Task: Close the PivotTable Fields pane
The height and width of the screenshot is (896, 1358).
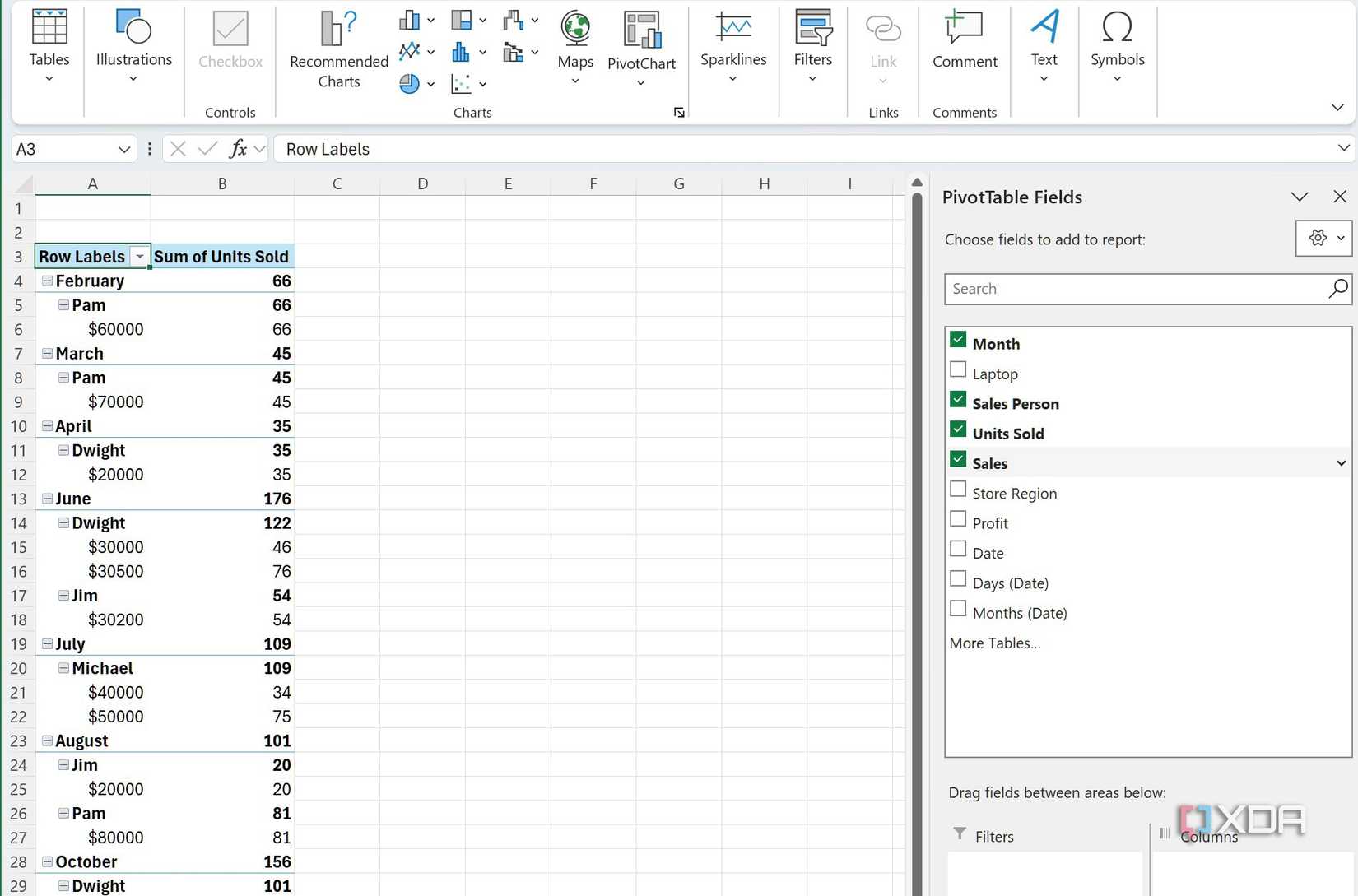Action: click(1340, 197)
